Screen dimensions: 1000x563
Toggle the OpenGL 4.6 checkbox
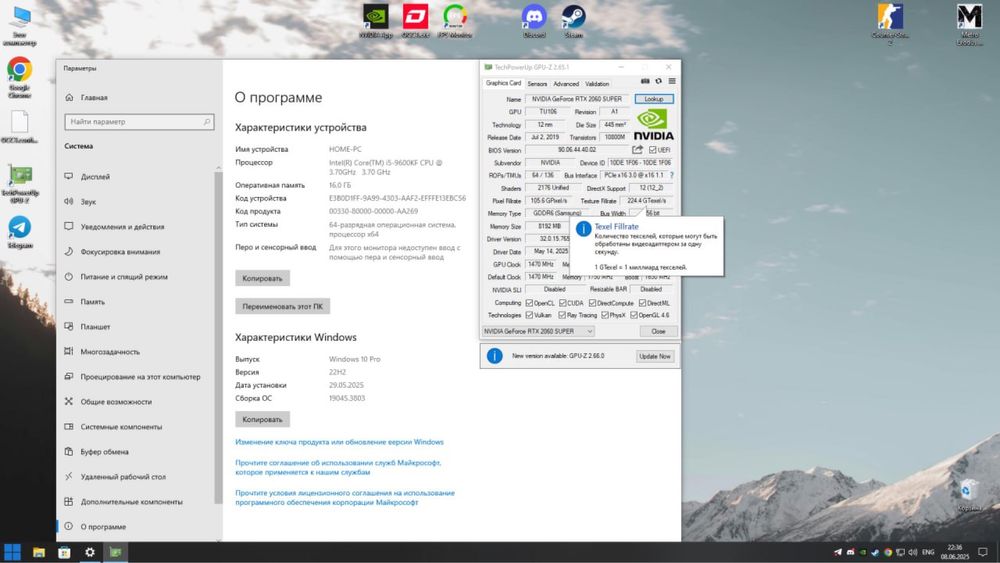pyautogui.click(x=634, y=315)
